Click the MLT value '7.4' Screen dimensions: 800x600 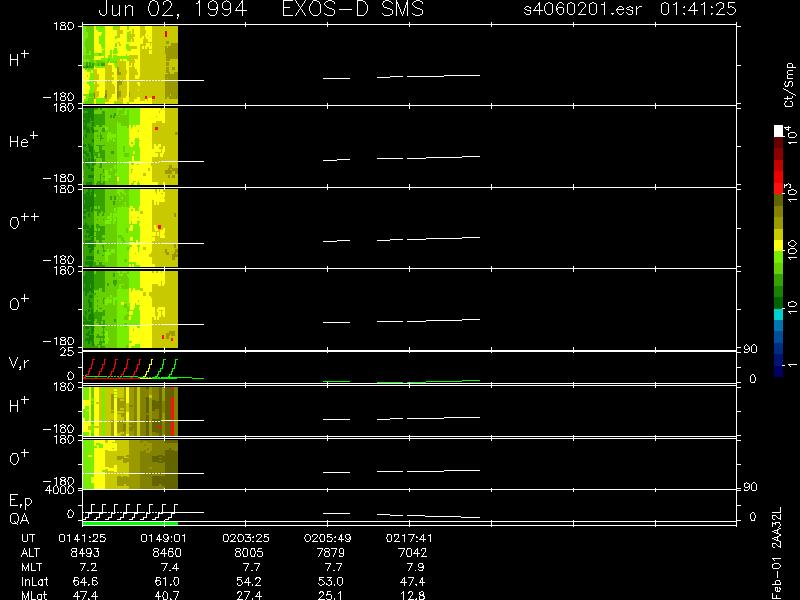[169, 567]
